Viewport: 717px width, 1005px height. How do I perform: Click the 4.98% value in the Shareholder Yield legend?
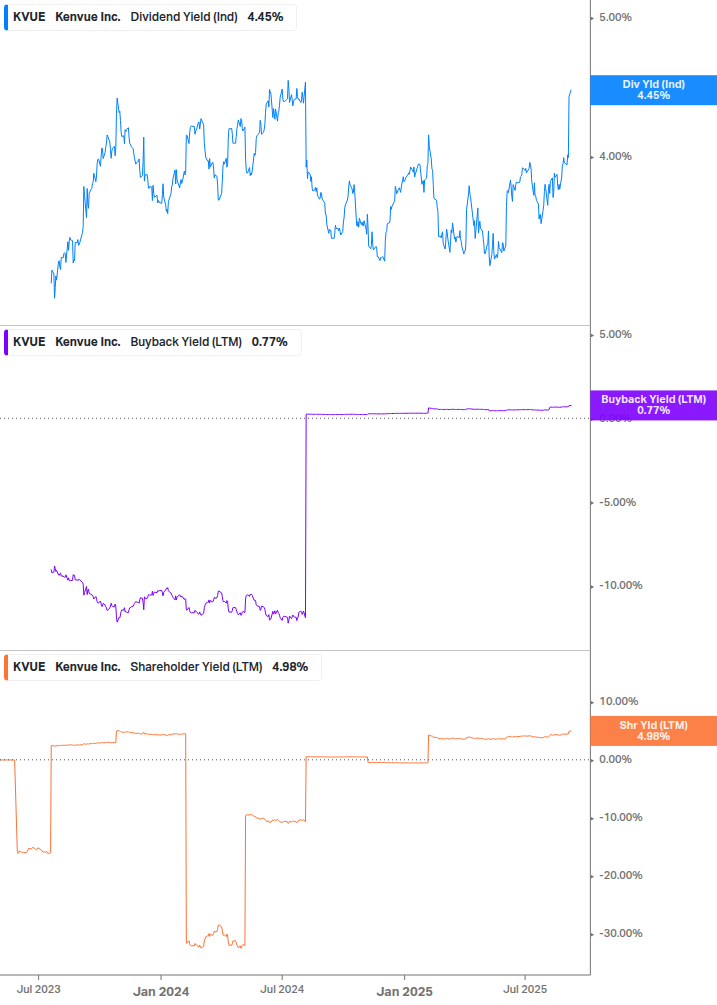290,667
